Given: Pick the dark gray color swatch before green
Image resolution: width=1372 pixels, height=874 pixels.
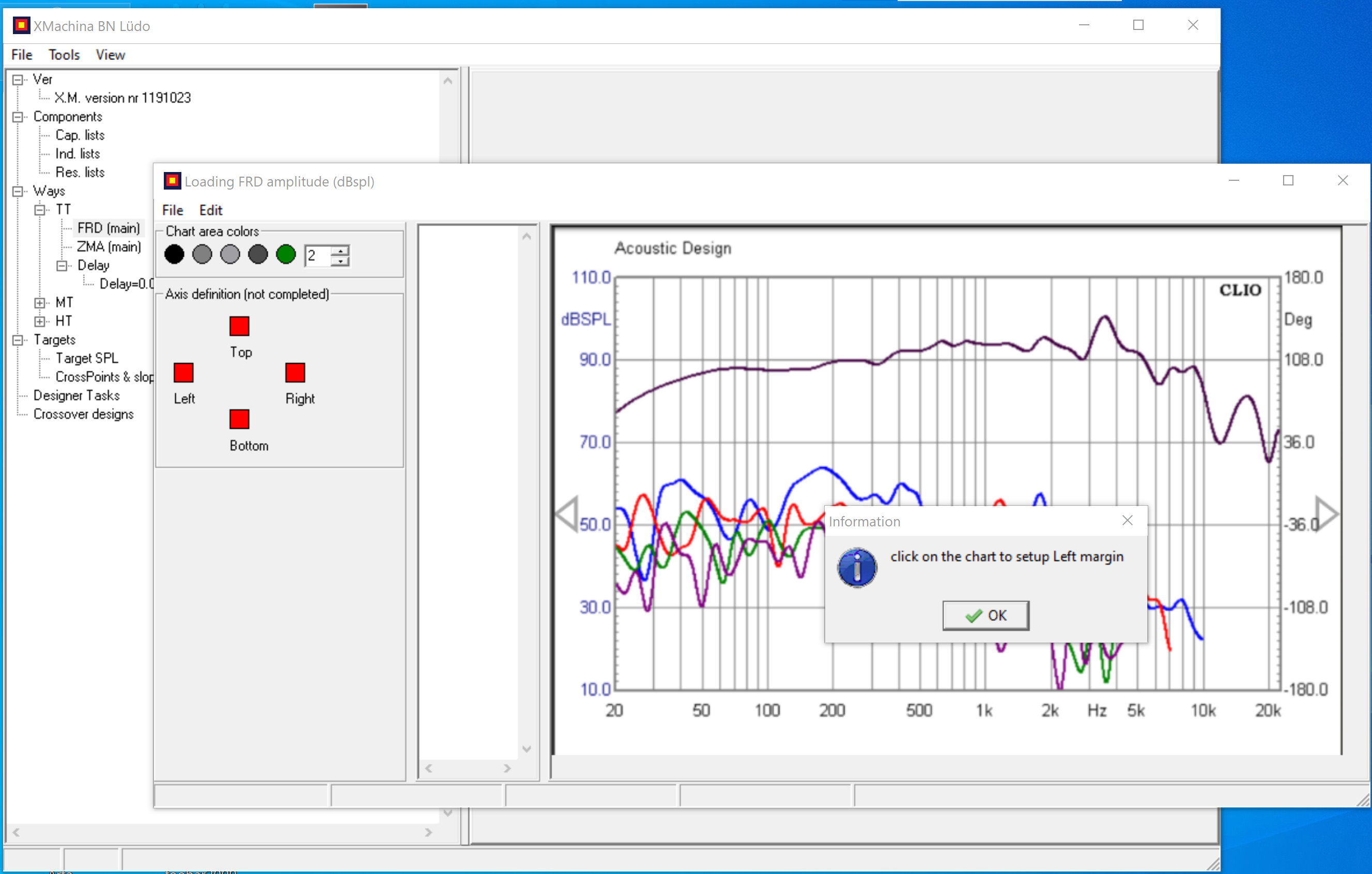Looking at the screenshot, I should pyautogui.click(x=258, y=254).
